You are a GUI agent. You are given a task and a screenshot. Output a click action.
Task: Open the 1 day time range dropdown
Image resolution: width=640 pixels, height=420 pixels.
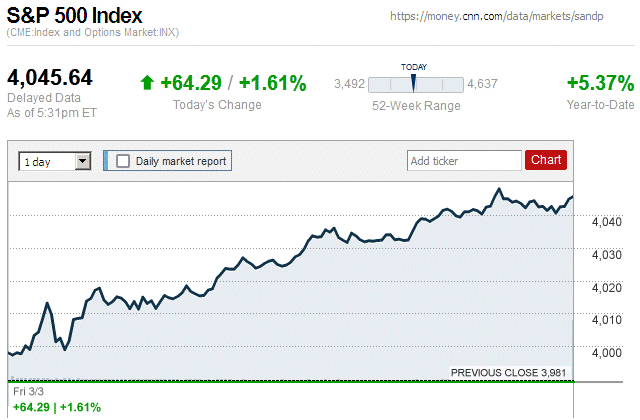tap(55, 160)
